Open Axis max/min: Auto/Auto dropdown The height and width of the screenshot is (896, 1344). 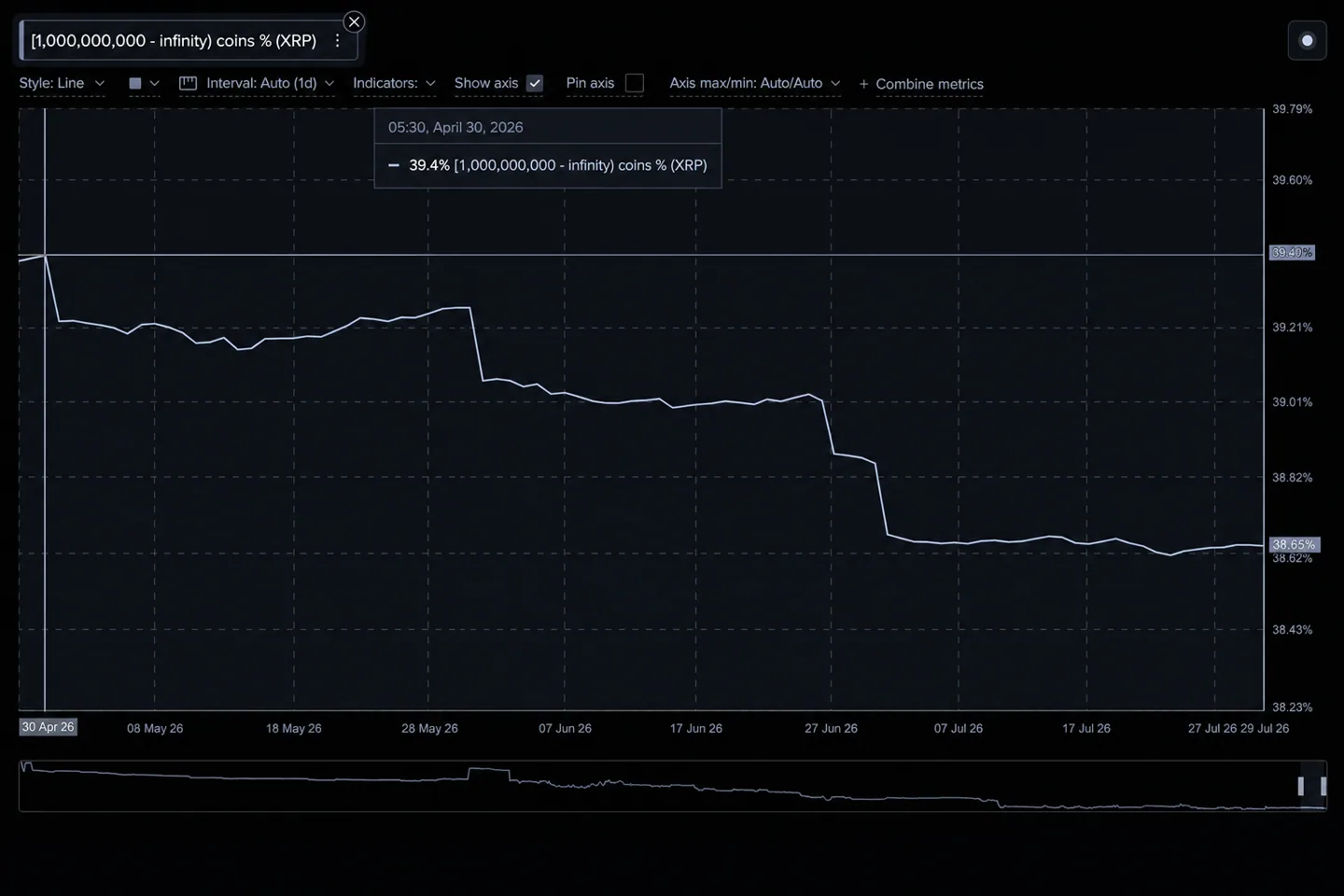pyautogui.click(x=755, y=83)
